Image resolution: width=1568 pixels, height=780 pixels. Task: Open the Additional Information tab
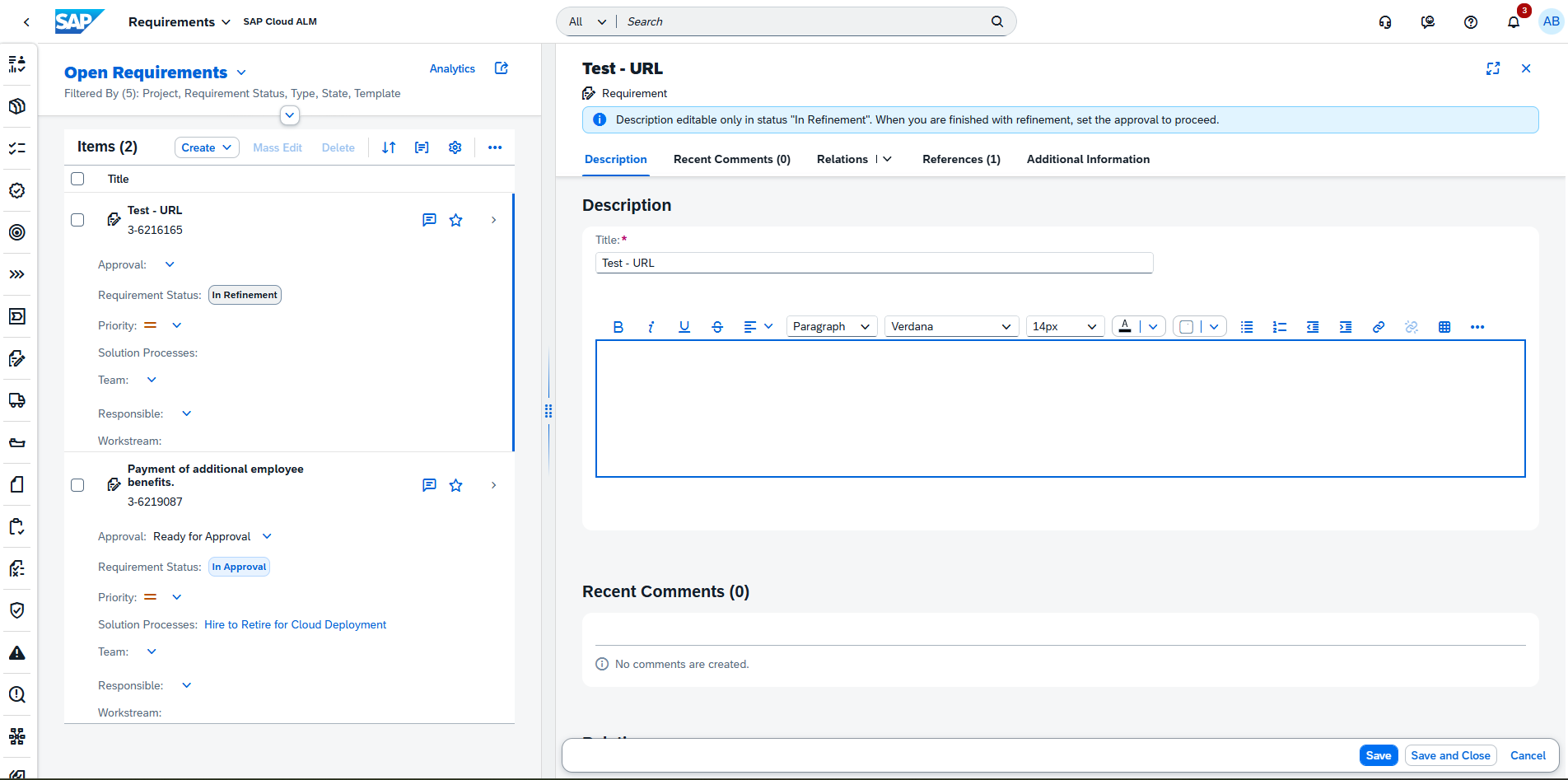pyautogui.click(x=1088, y=160)
